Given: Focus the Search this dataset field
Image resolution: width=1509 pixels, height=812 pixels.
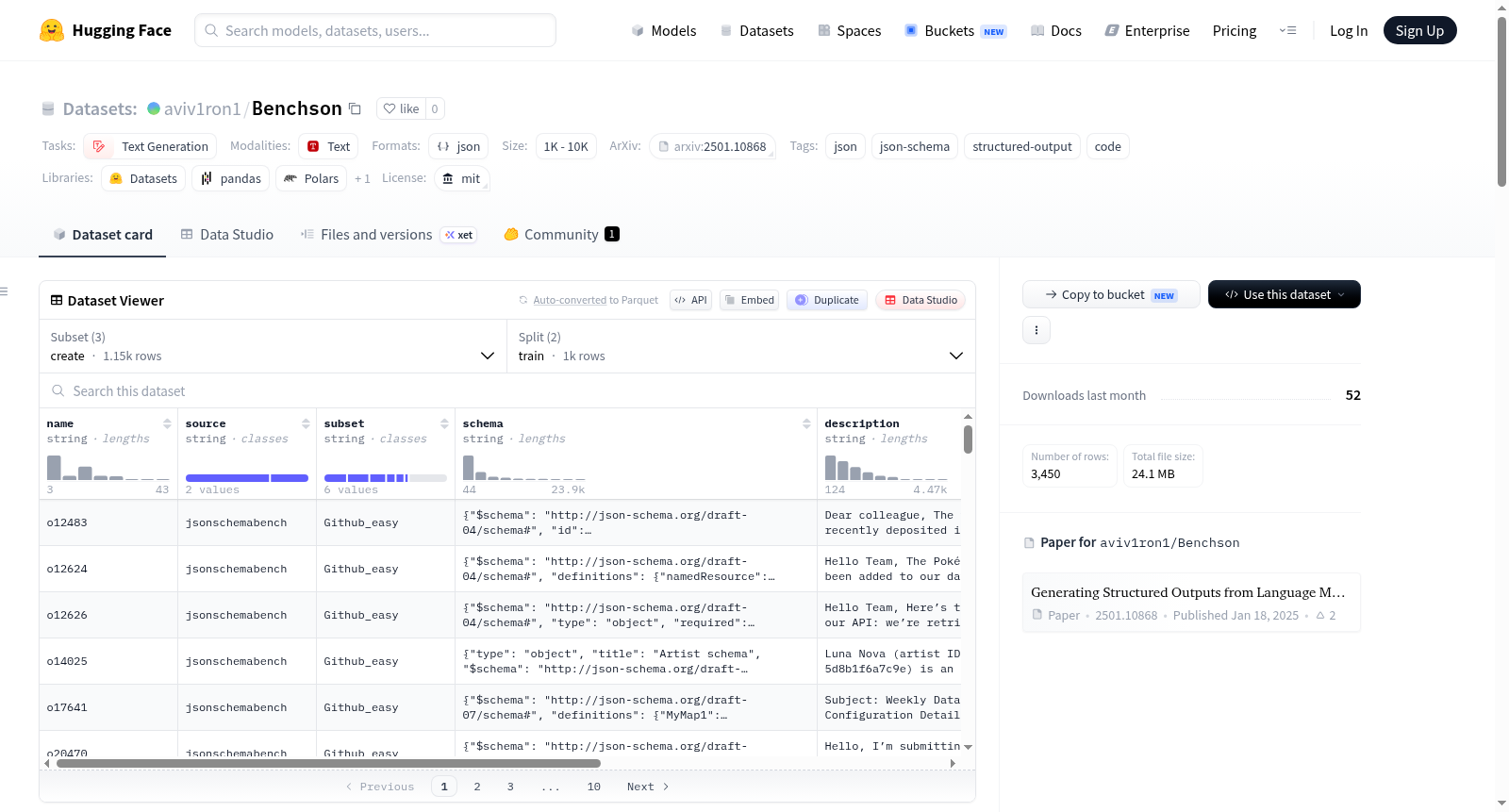Looking at the screenshot, I should tap(507, 390).
